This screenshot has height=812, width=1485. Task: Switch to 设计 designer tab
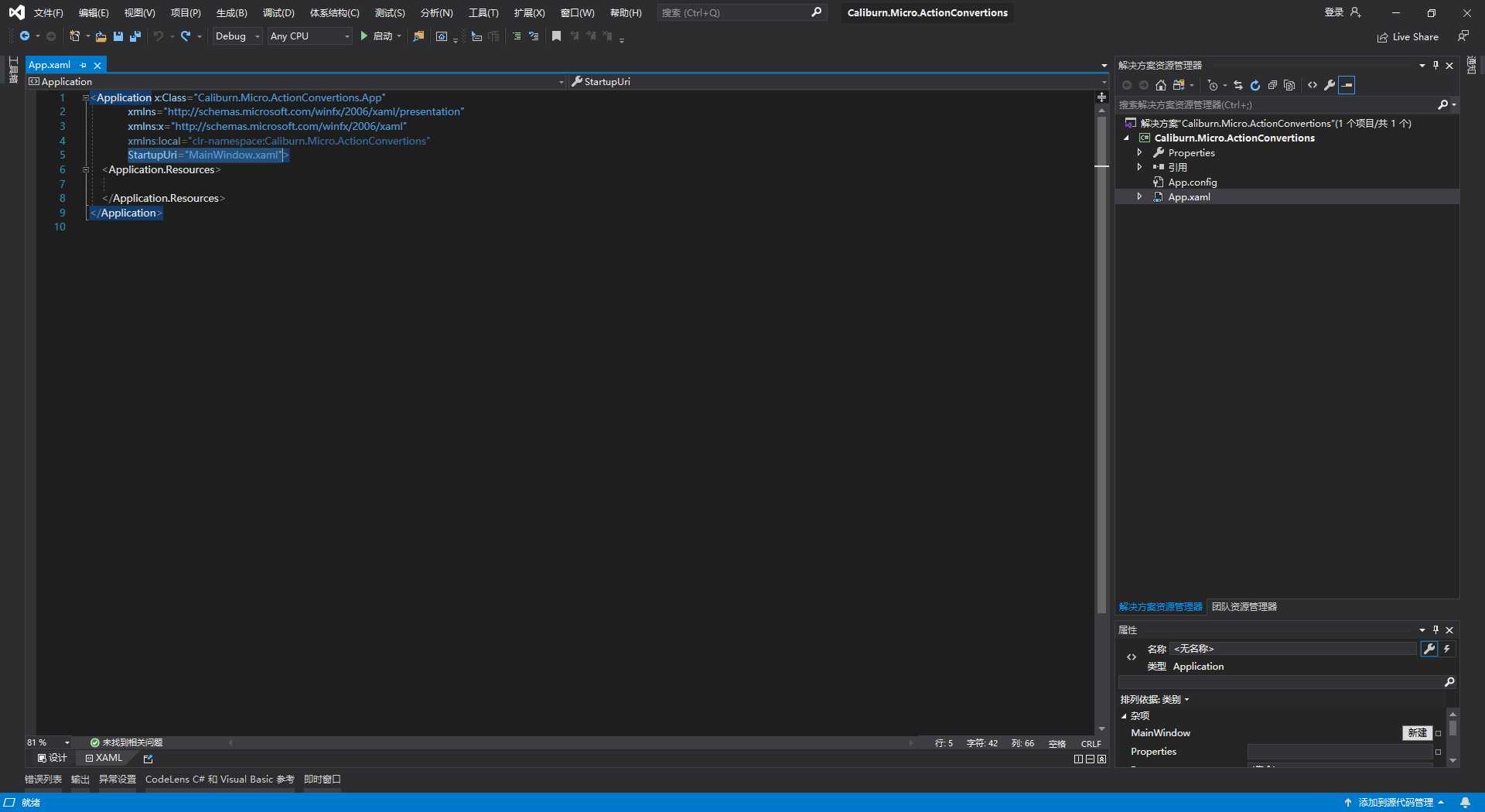click(x=52, y=759)
